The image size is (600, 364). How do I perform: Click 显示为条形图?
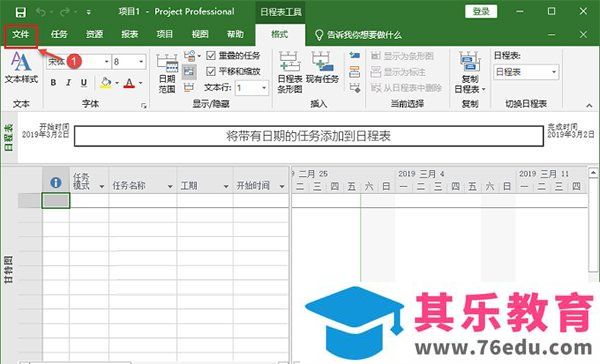tap(402, 56)
